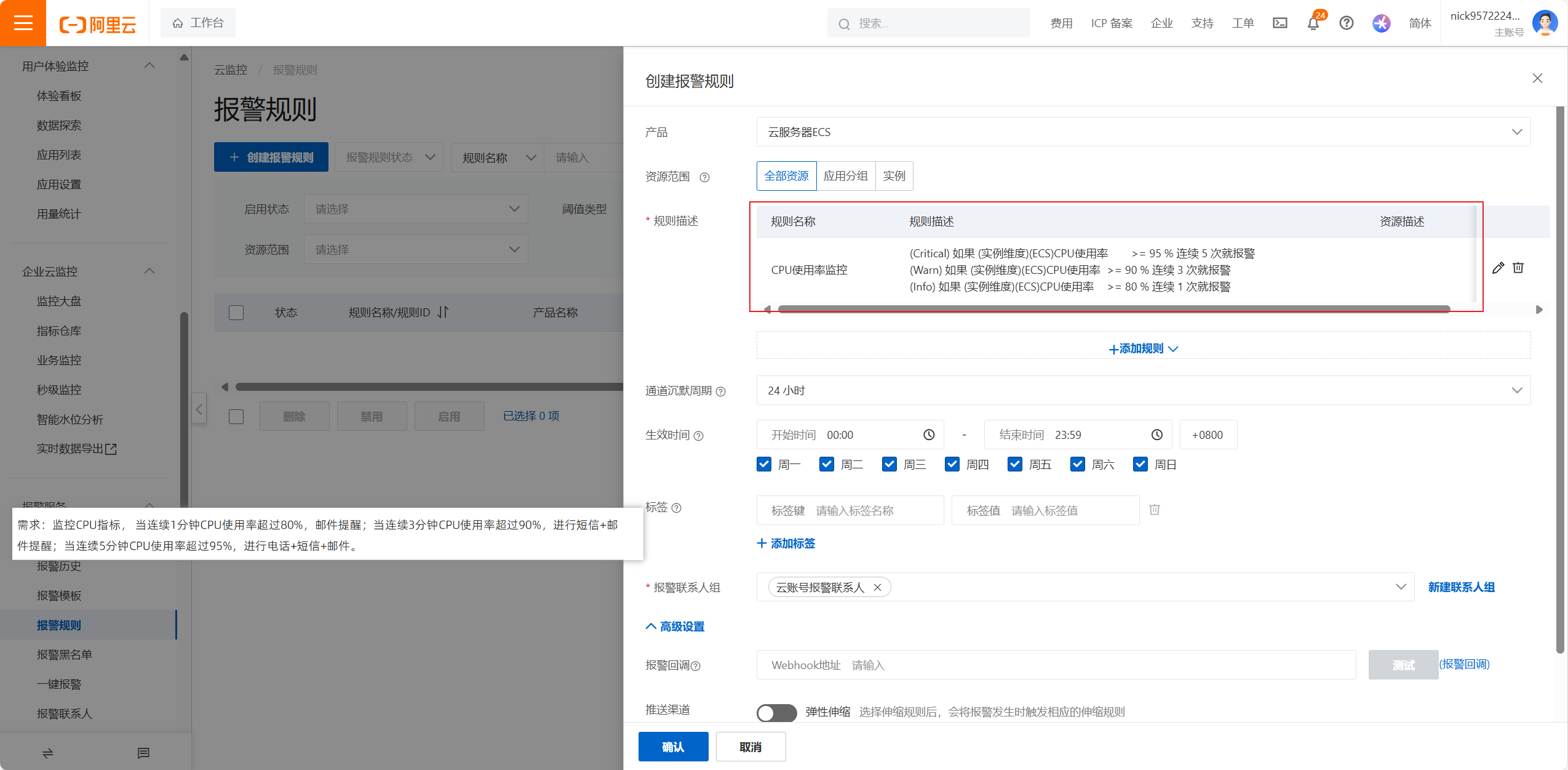Uncheck the 周一 checkbox

click(x=764, y=464)
